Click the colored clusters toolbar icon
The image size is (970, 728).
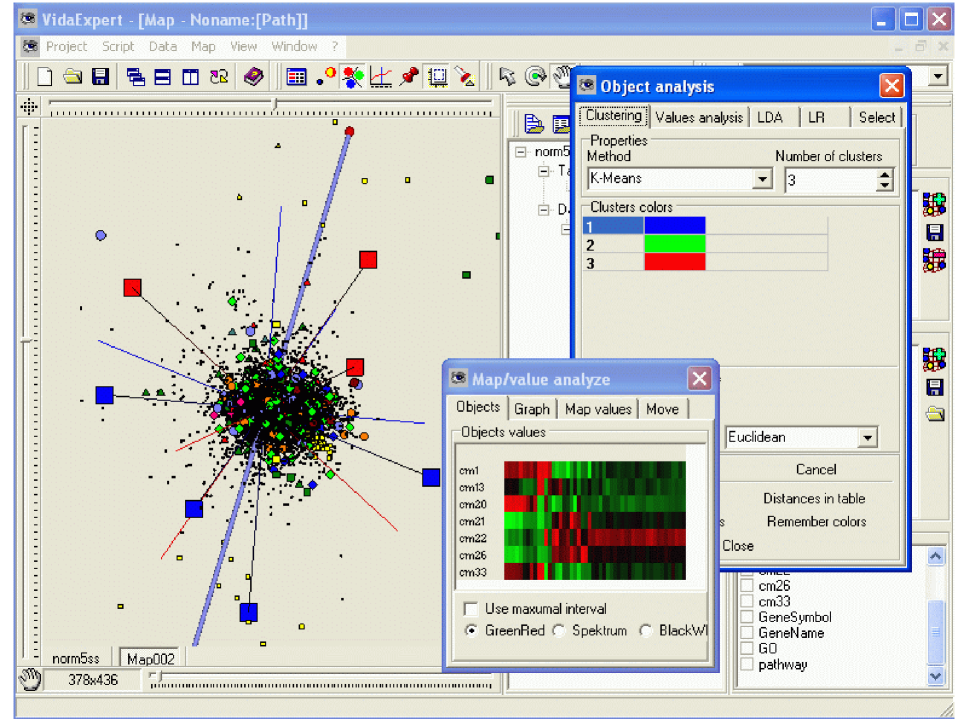point(352,77)
